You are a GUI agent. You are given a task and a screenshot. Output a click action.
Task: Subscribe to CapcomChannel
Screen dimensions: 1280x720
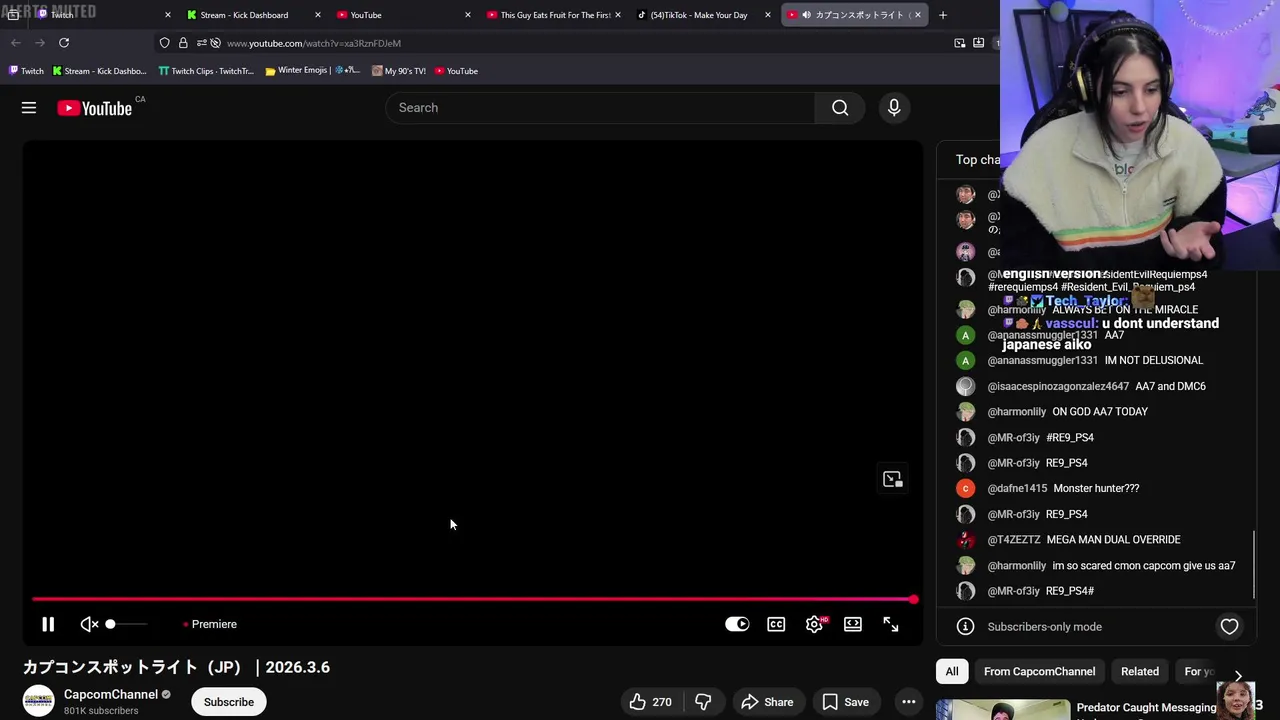click(229, 702)
